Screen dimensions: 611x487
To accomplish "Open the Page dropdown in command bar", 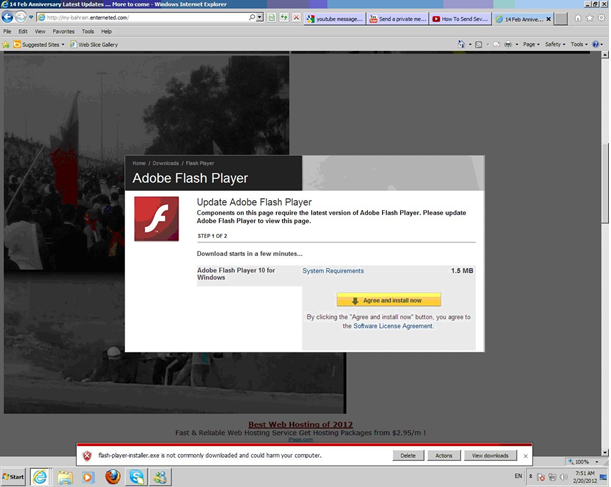I will click(x=531, y=44).
